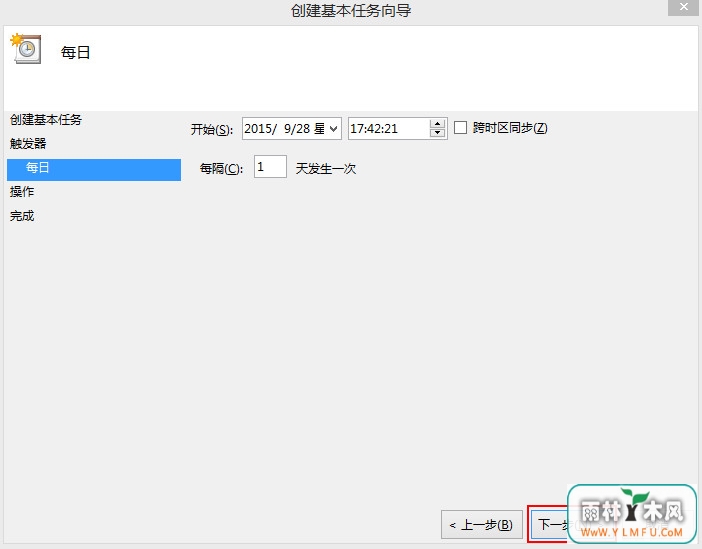Click the 每日 header title text

tap(75, 52)
